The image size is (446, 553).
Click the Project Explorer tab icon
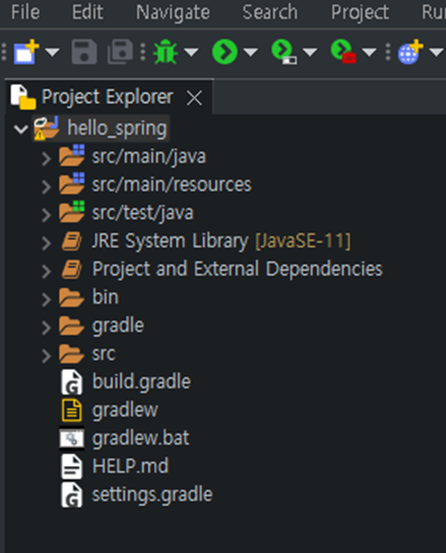pyautogui.click(x=23, y=97)
